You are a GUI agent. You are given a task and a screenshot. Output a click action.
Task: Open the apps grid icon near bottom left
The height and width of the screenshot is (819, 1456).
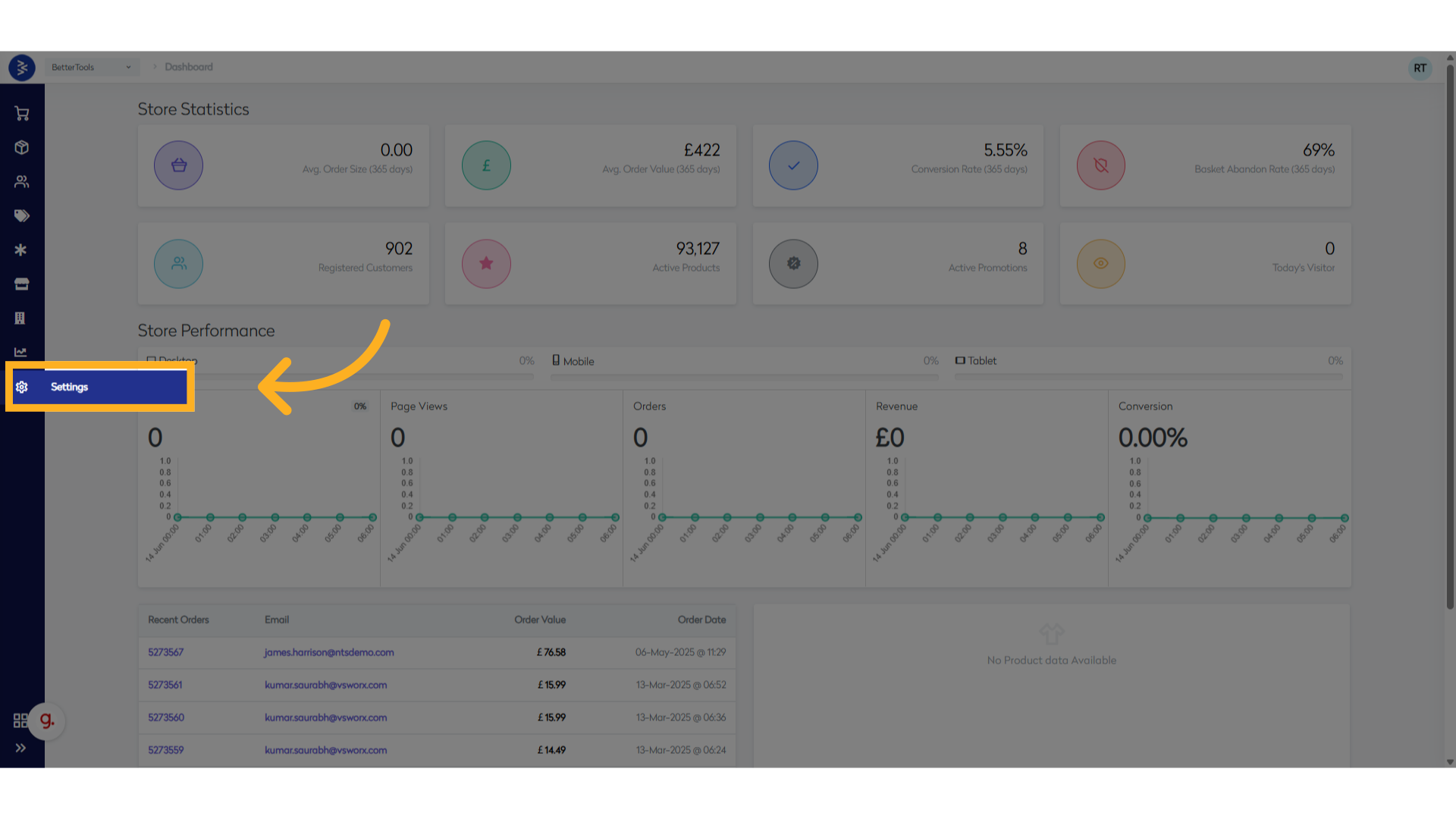click(x=21, y=720)
